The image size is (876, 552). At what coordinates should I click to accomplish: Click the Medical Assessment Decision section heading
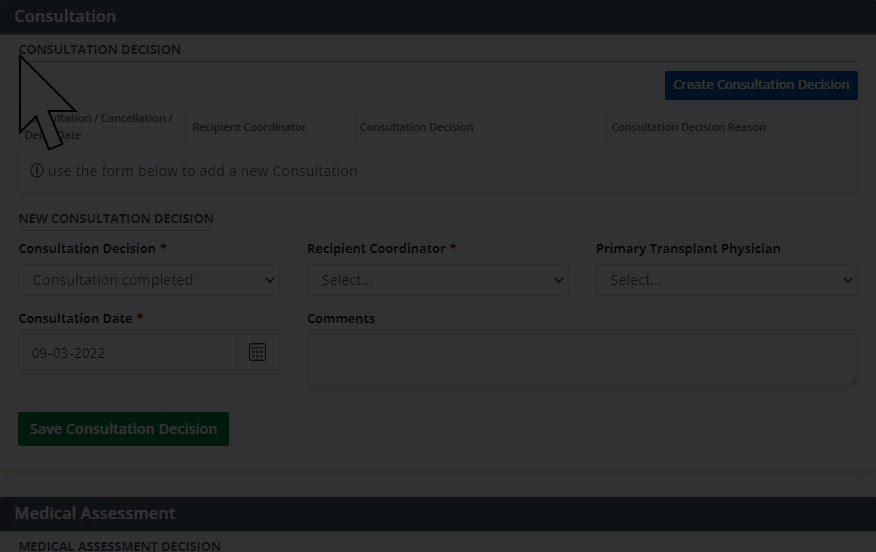(x=119, y=546)
